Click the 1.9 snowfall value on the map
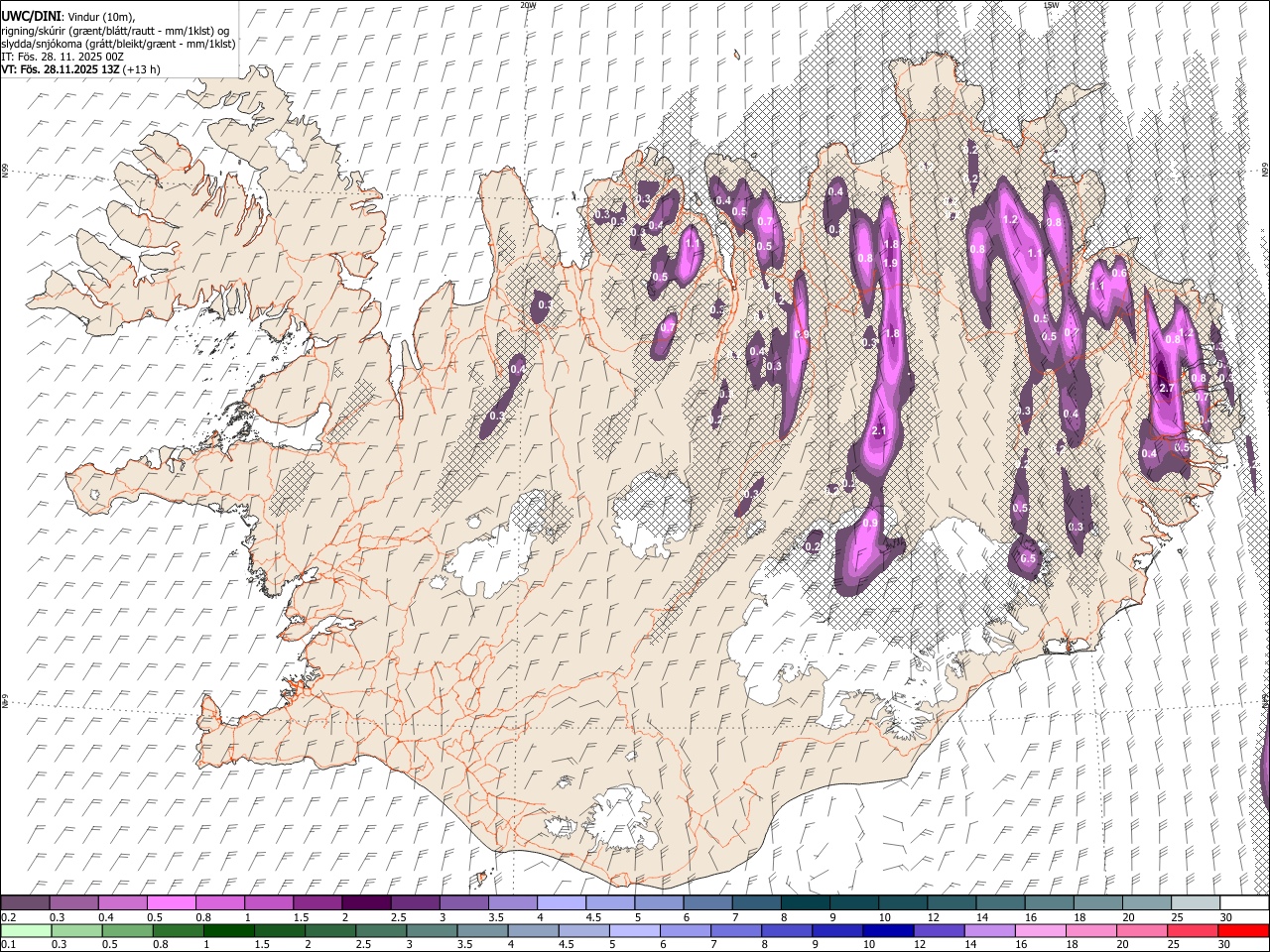1270x952 pixels. (x=891, y=263)
